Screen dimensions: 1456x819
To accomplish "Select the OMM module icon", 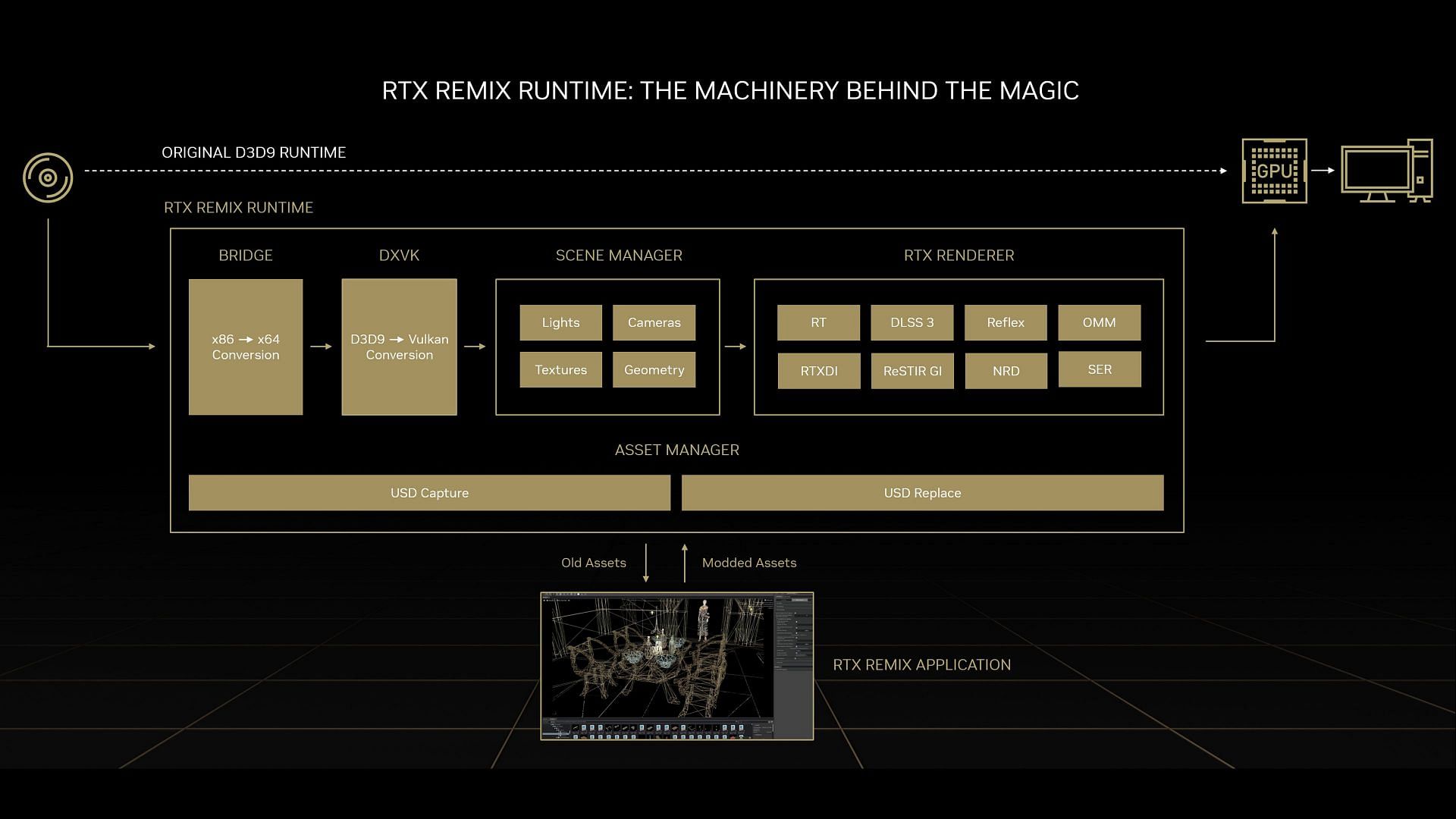I will 1099,322.
